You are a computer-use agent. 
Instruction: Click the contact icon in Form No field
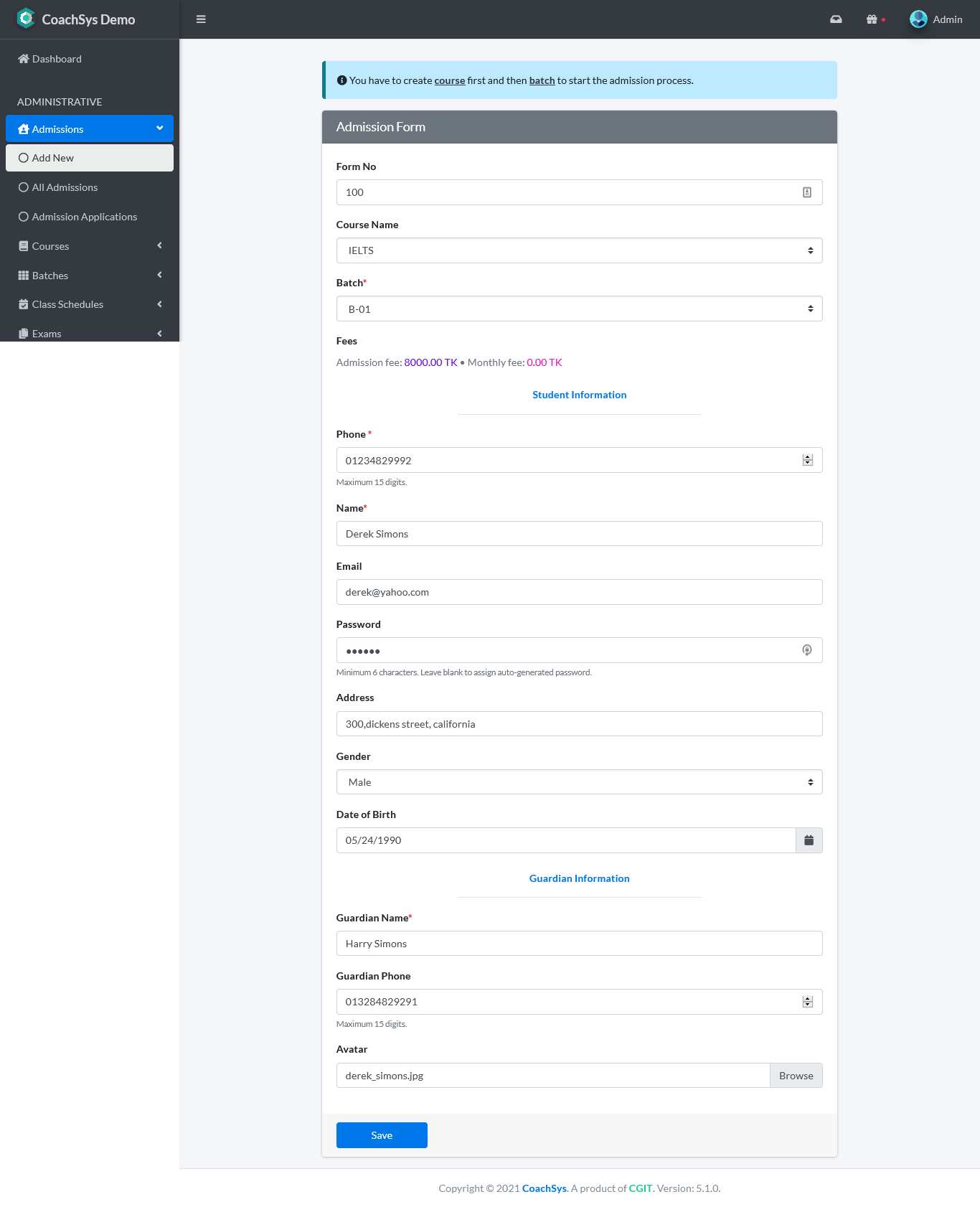pyautogui.click(x=807, y=192)
